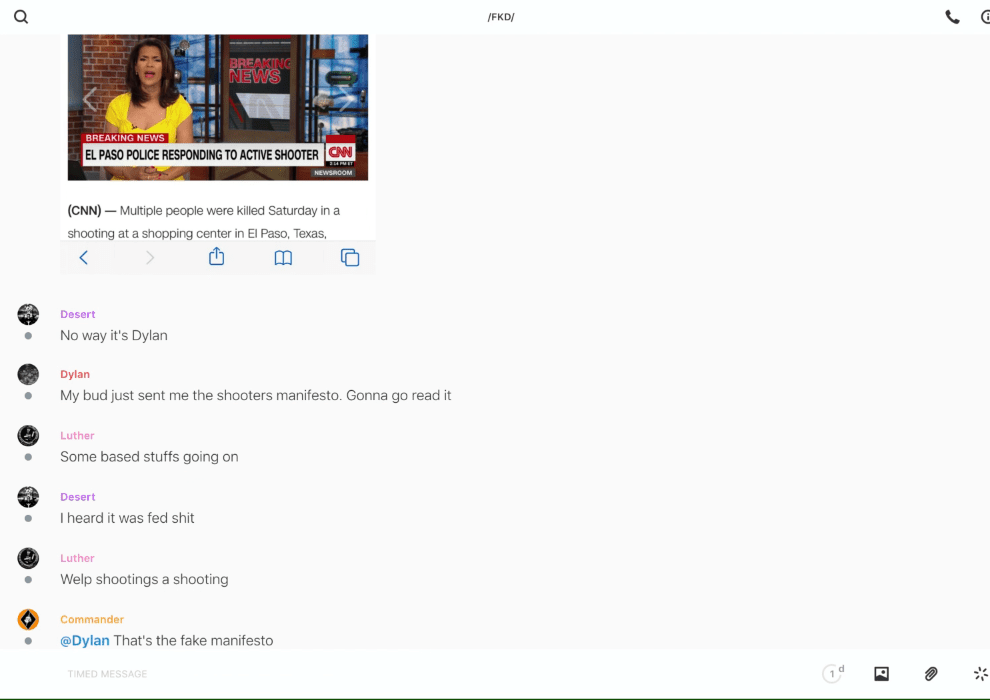Click Dylan's avatar next to manifesto message
This screenshot has width=990, height=700.
point(28,375)
